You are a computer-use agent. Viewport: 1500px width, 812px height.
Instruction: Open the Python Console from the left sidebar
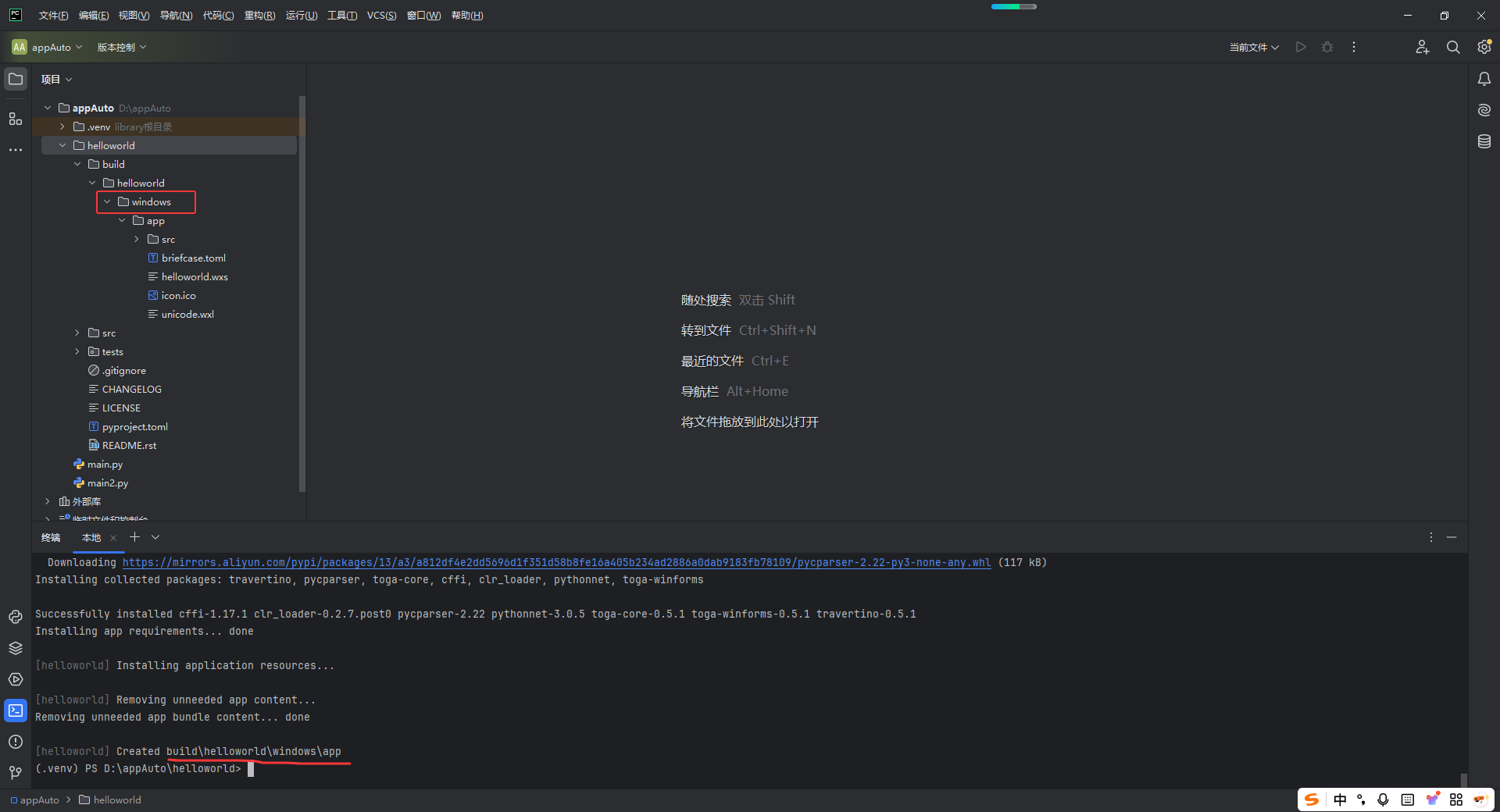tap(16, 618)
